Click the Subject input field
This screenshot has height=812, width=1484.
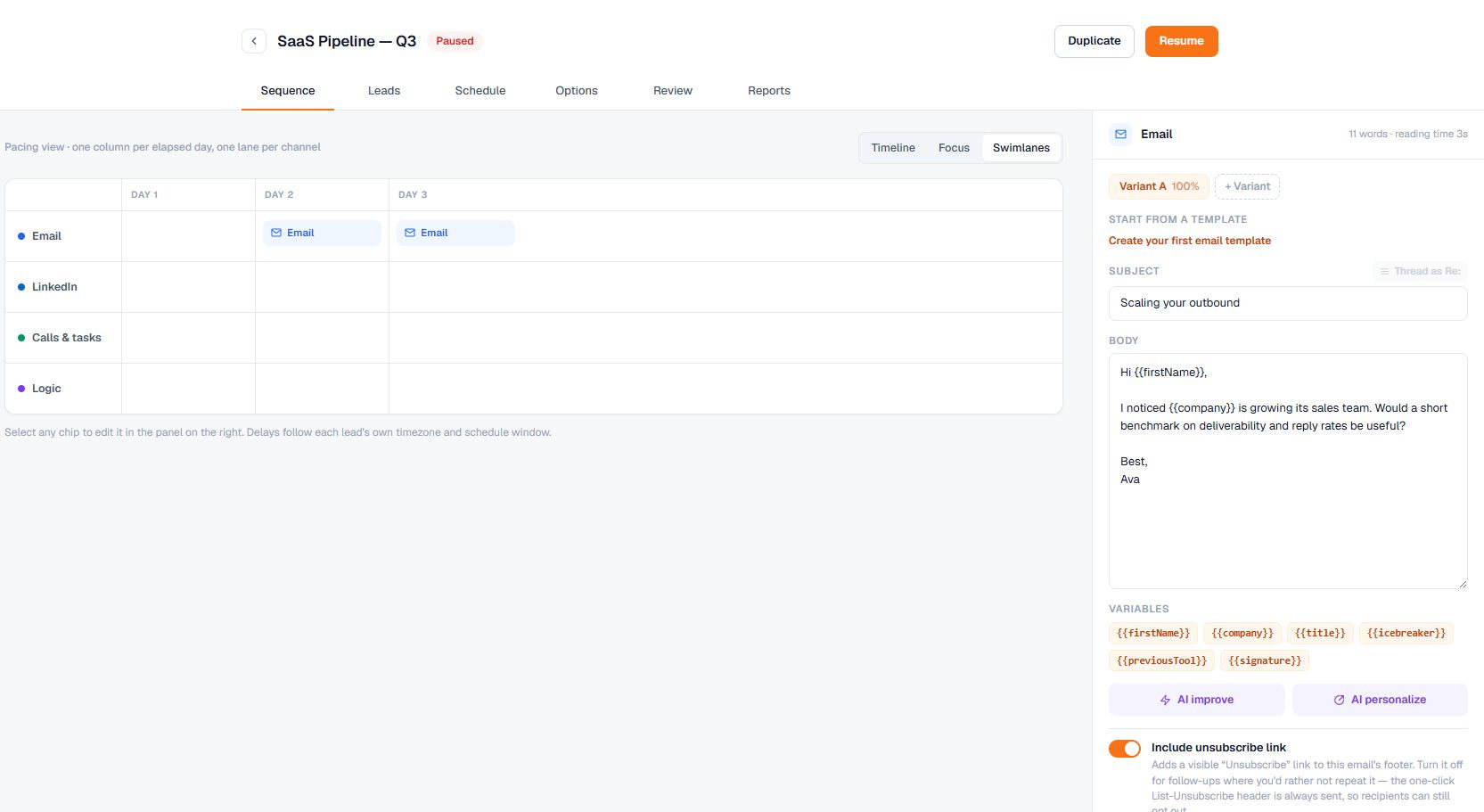pyautogui.click(x=1288, y=303)
